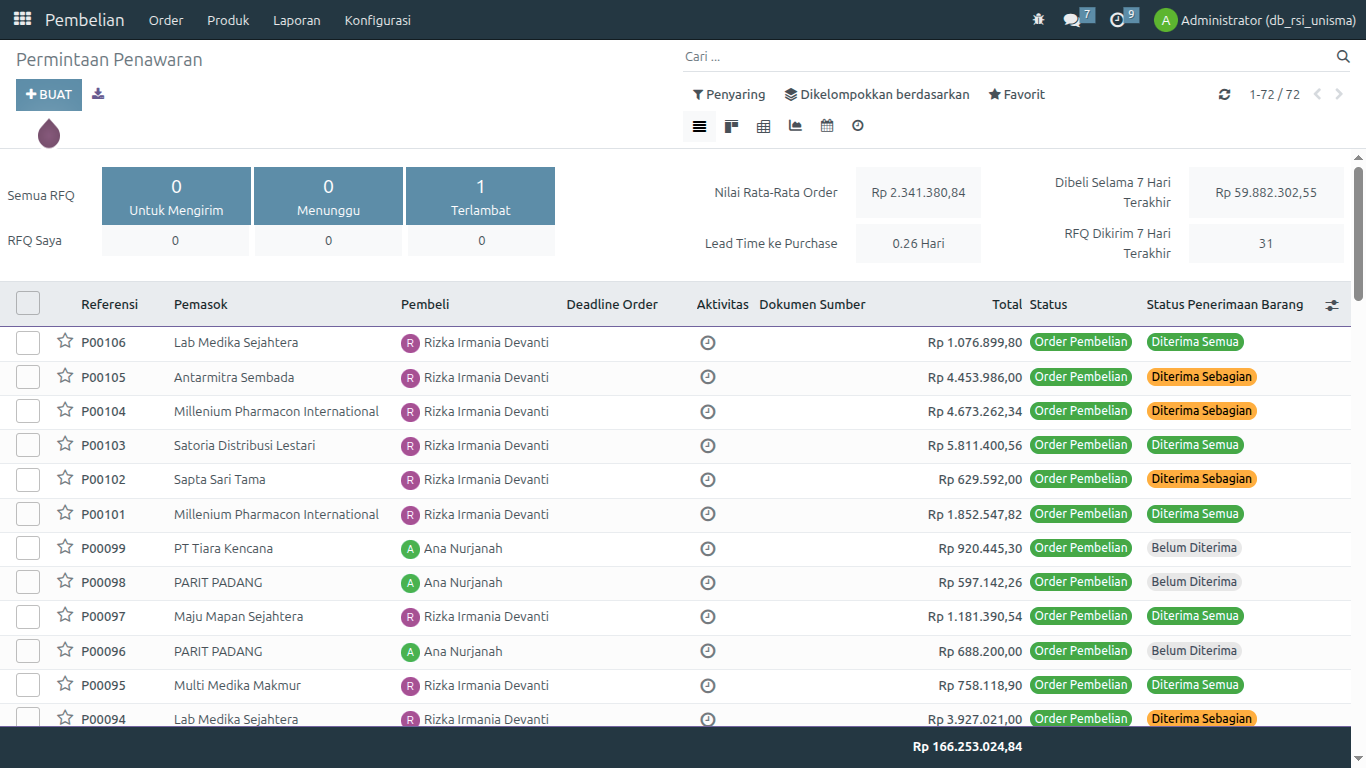The width and height of the screenshot is (1366, 768).
Task: Click the BUAT button
Action: coord(49,94)
